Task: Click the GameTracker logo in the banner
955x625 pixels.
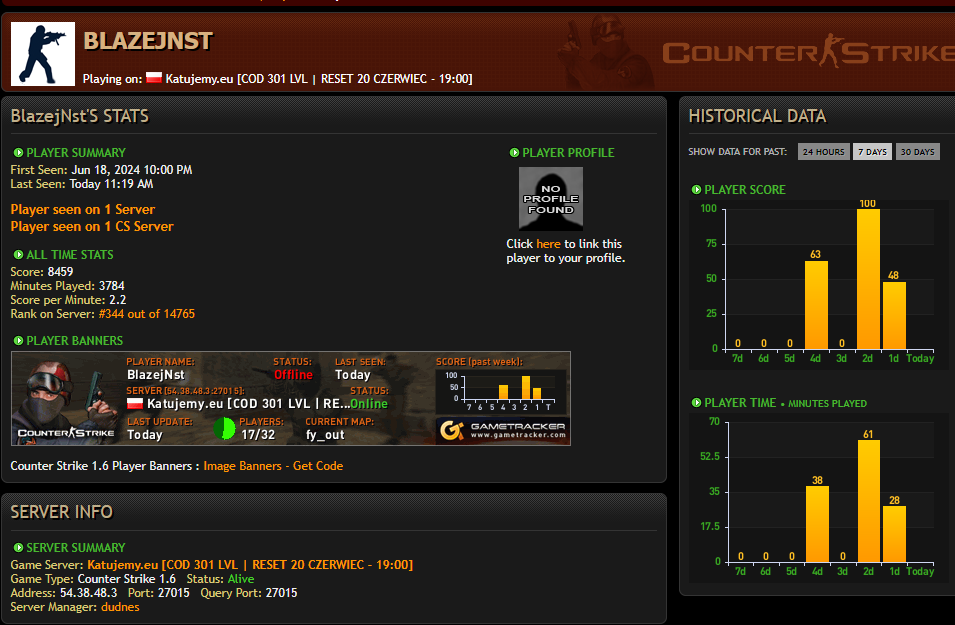Action: coord(502,431)
